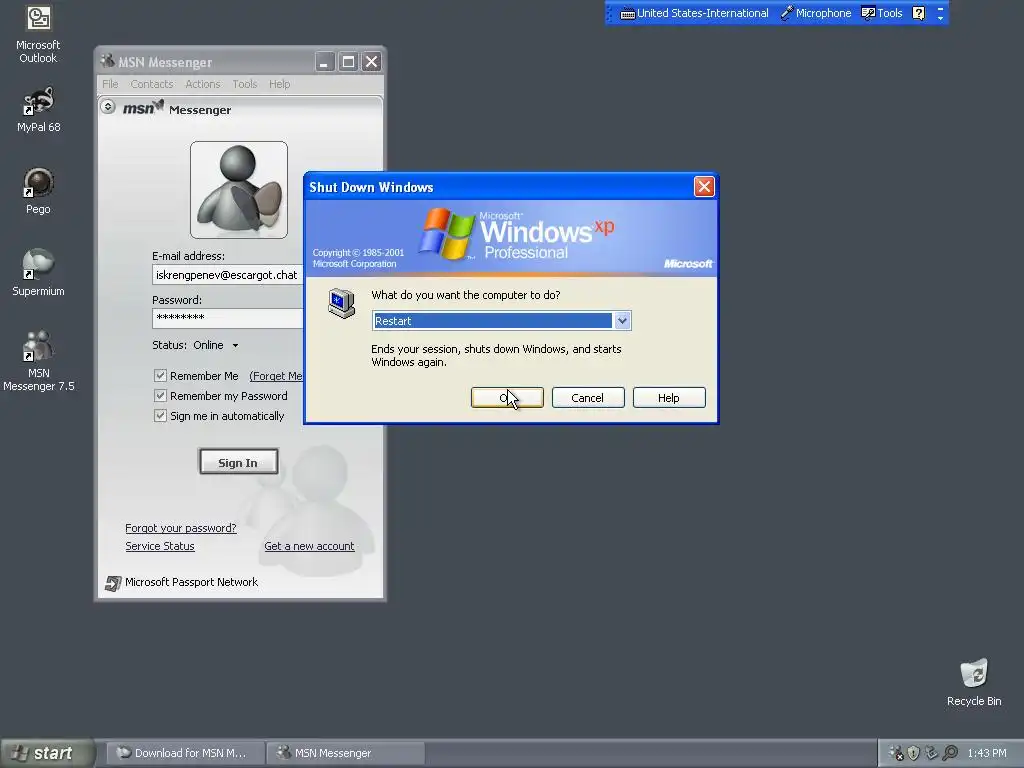The height and width of the screenshot is (768, 1024).
Task: Click the MSN Messenger title bar icon
Action: [107, 61]
